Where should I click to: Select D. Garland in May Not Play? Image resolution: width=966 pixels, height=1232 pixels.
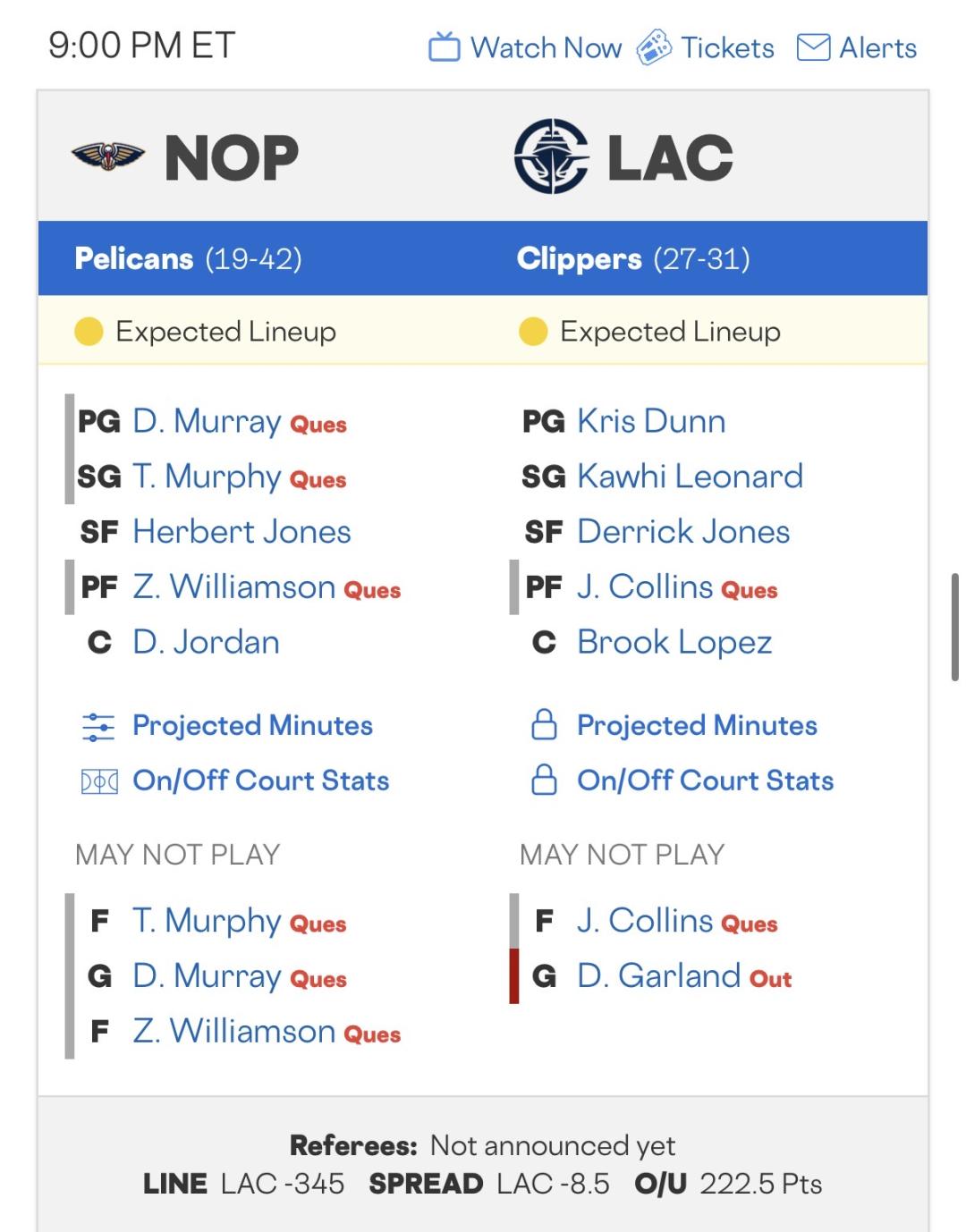pos(658,976)
